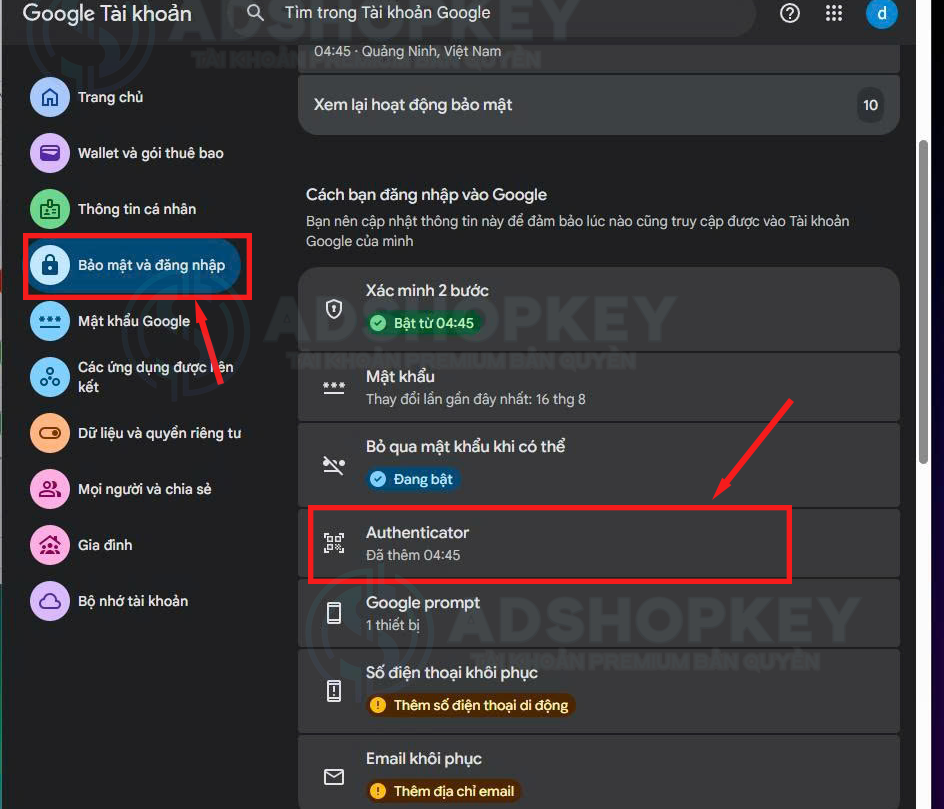Click Thêm số điện thoại di động chip

pos(471,705)
